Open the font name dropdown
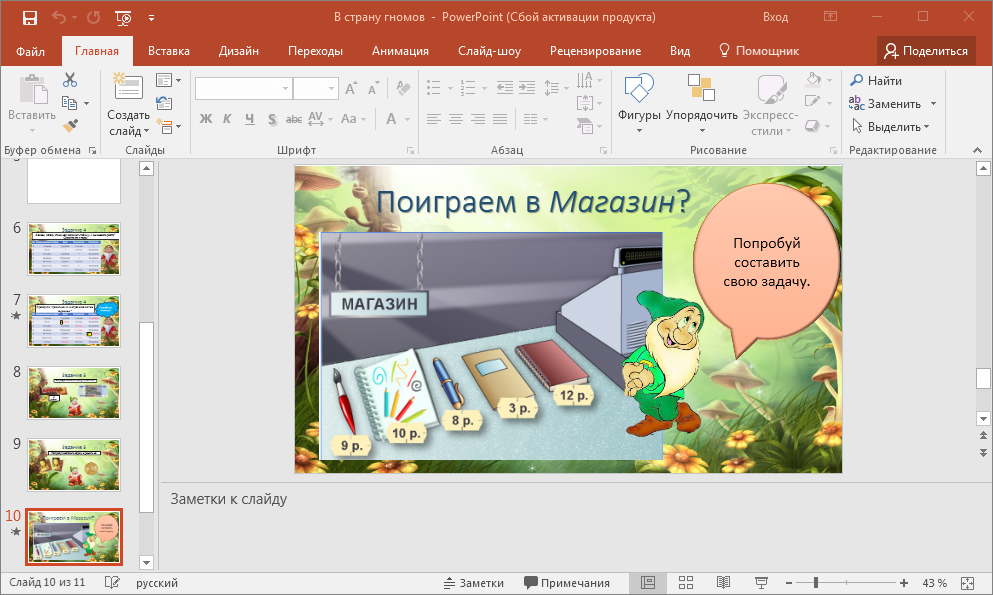 coord(285,89)
